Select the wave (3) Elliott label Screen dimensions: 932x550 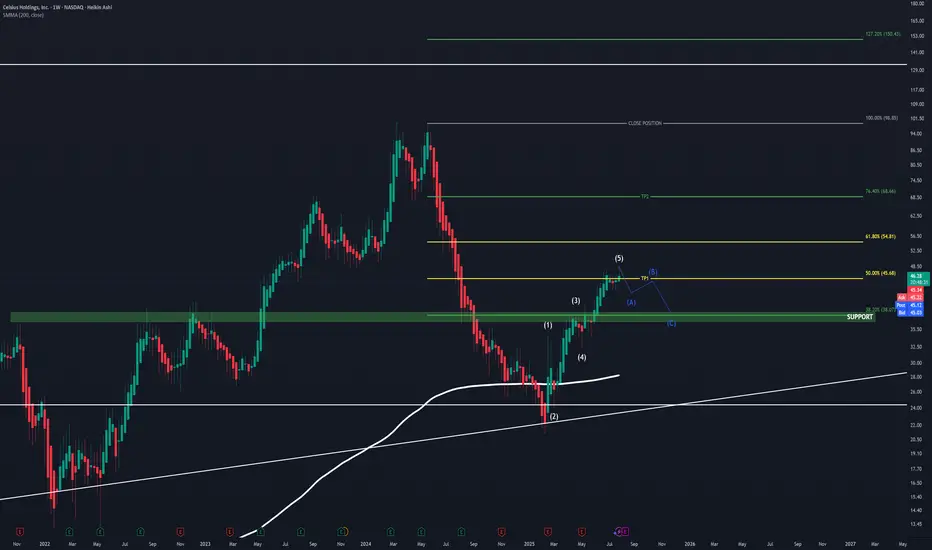point(575,301)
